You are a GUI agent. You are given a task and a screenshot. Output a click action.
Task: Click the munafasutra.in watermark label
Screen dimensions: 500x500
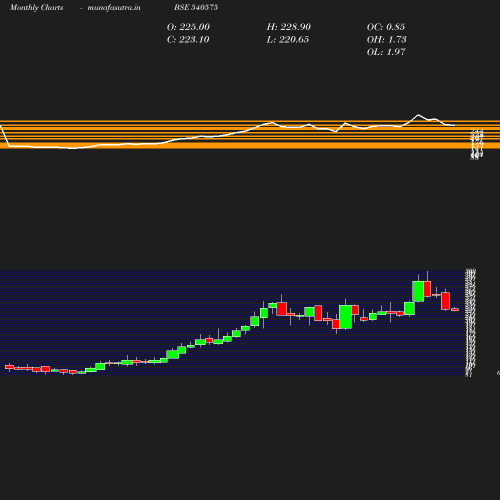point(114,7)
